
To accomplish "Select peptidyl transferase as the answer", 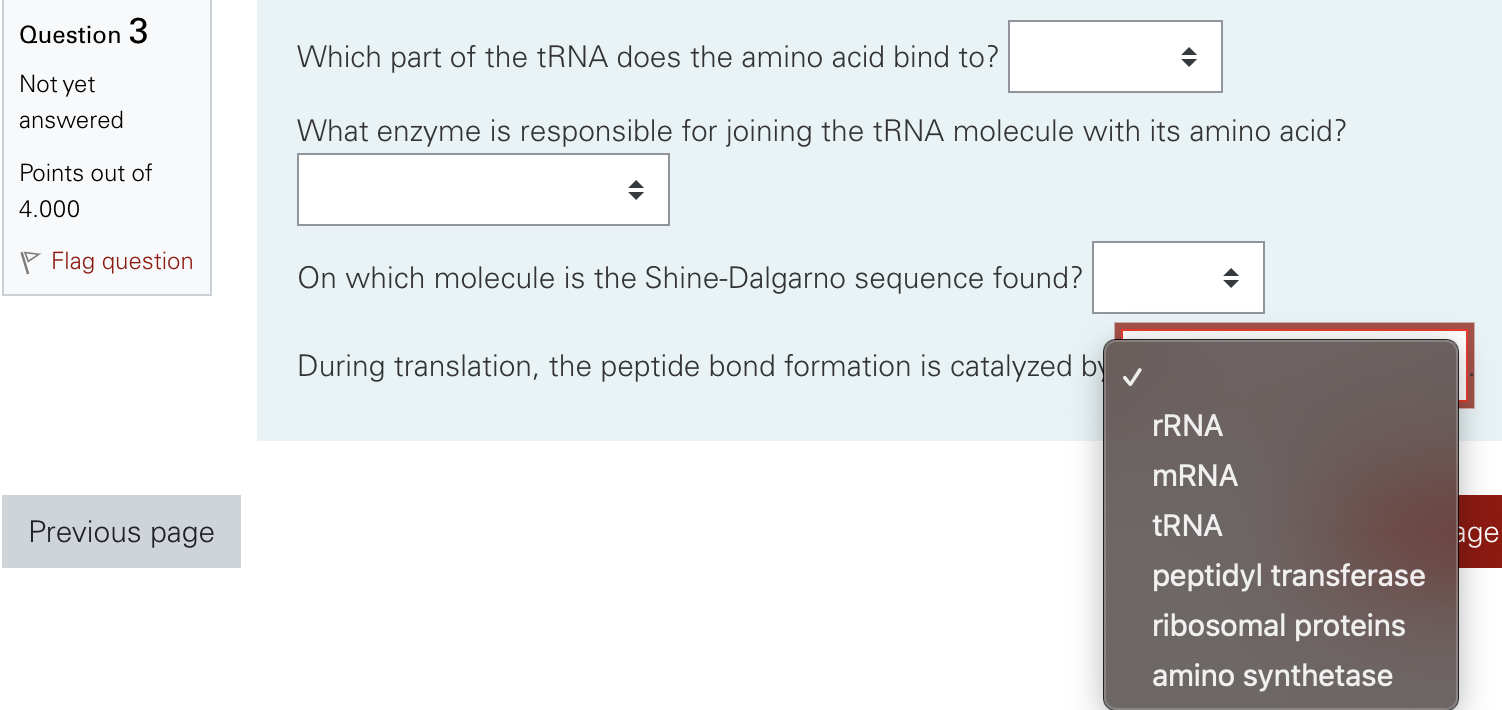I will [x=1288, y=575].
